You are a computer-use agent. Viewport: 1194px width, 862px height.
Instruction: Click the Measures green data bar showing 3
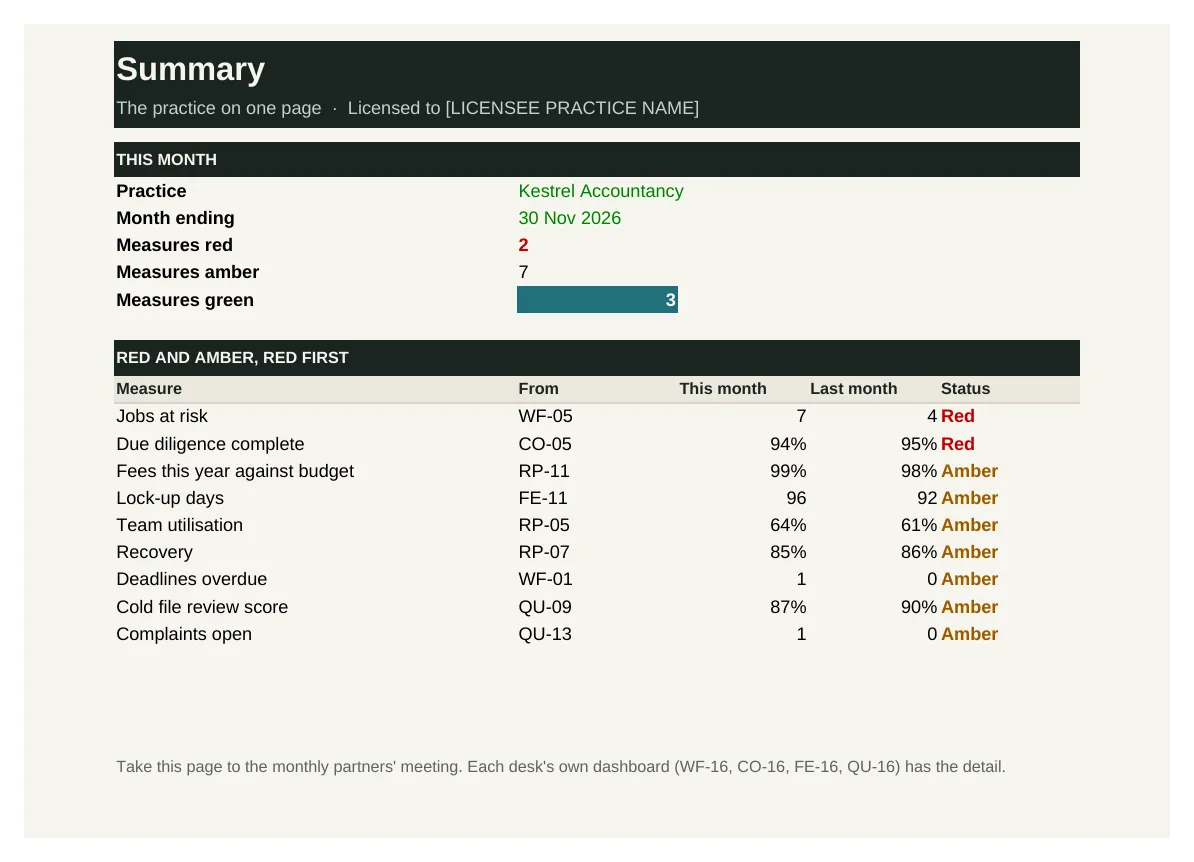pyautogui.click(x=597, y=300)
